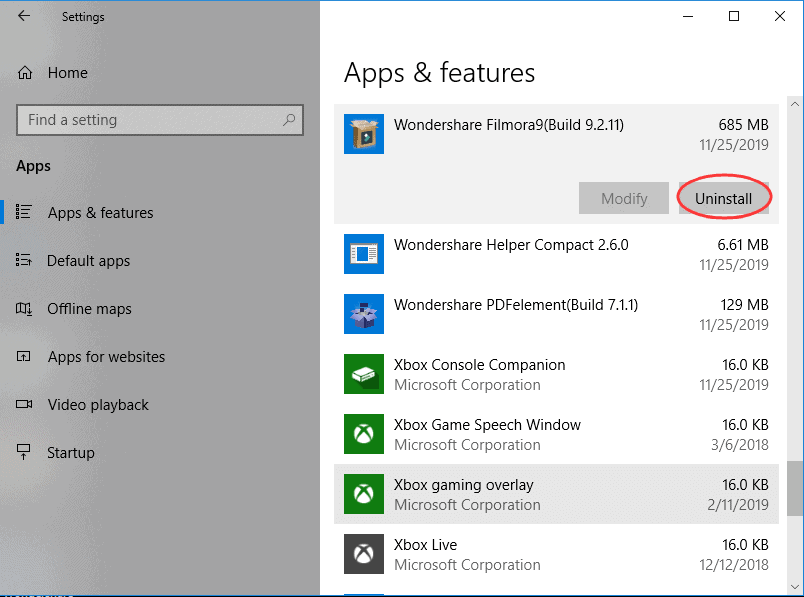Select Wondershare Helper Compact 2.6.0 entry
The height and width of the screenshot is (597, 804).
point(556,254)
